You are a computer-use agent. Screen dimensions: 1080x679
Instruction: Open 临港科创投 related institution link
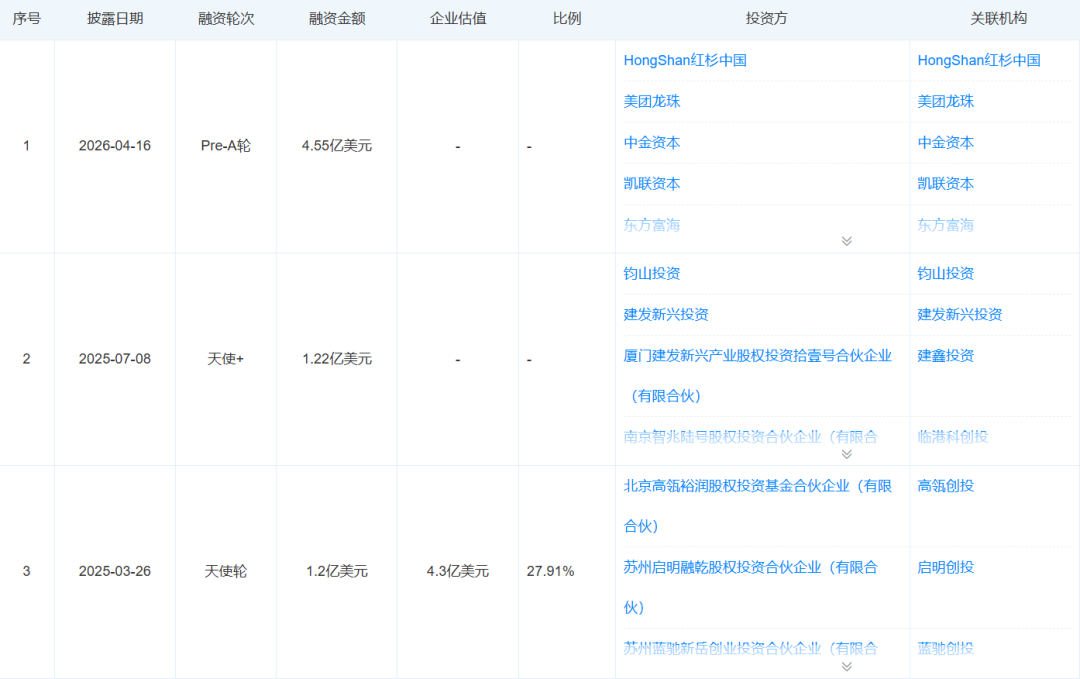pyautogui.click(x=953, y=437)
